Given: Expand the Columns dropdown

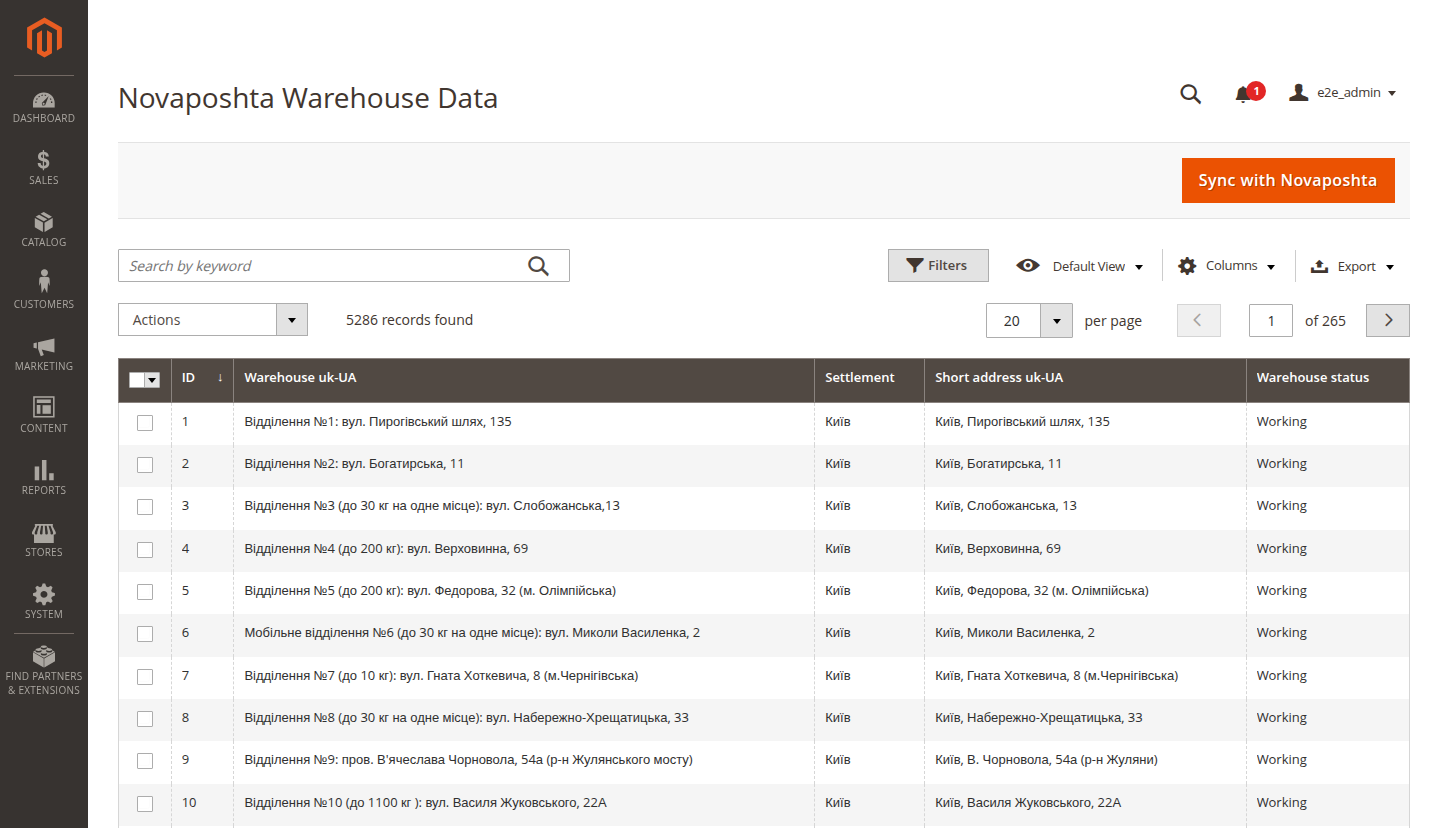Looking at the screenshot, I should tap(1228, 266).
